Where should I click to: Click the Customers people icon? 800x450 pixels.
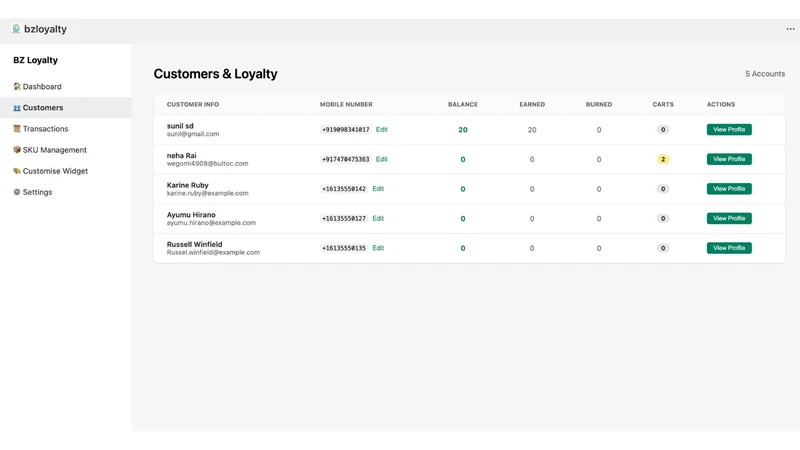pyautogui.click(x=17, y=108)
